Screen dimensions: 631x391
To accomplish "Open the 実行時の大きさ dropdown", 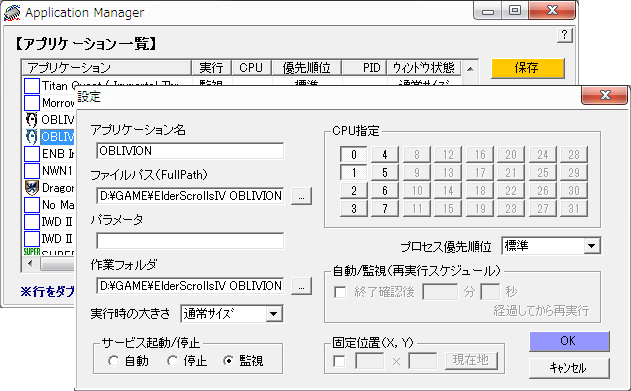I will 274,314.
